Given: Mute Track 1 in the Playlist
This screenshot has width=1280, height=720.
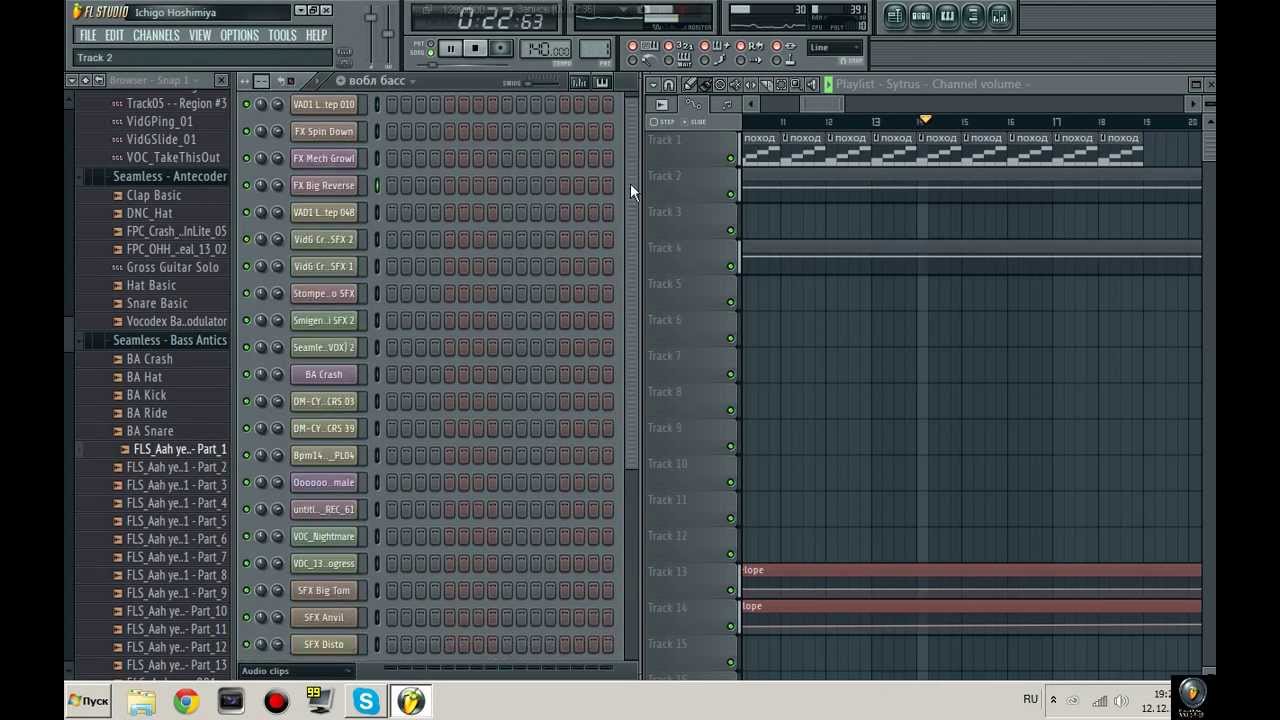Looking at the screenshot, I should coord(730,158).
